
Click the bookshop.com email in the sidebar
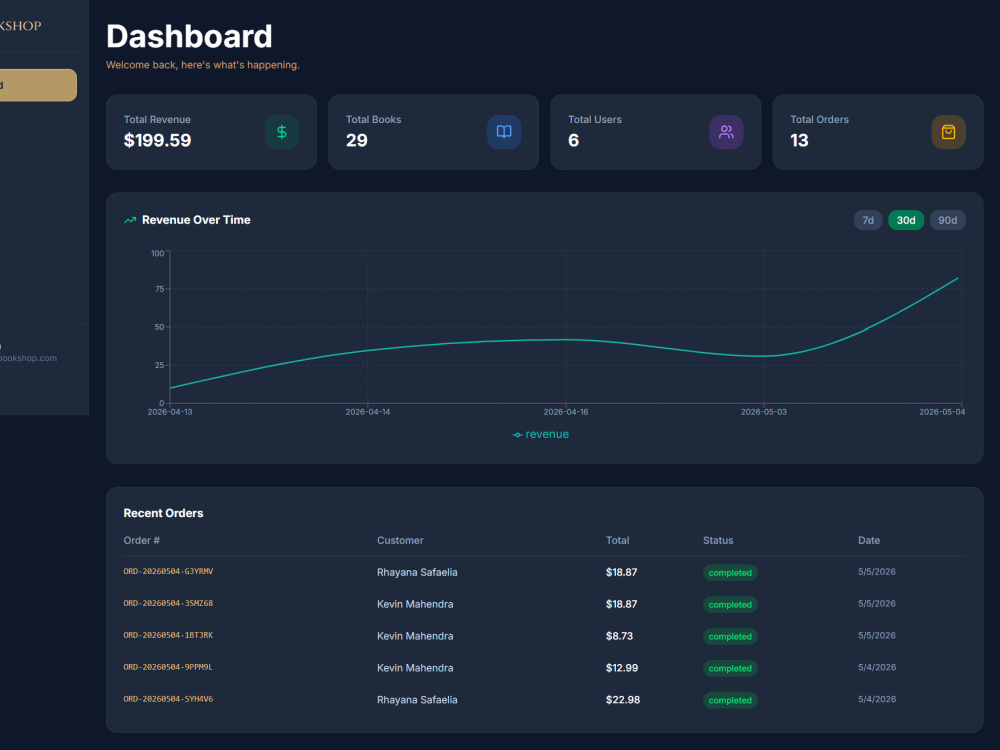(x=29, y=358)
